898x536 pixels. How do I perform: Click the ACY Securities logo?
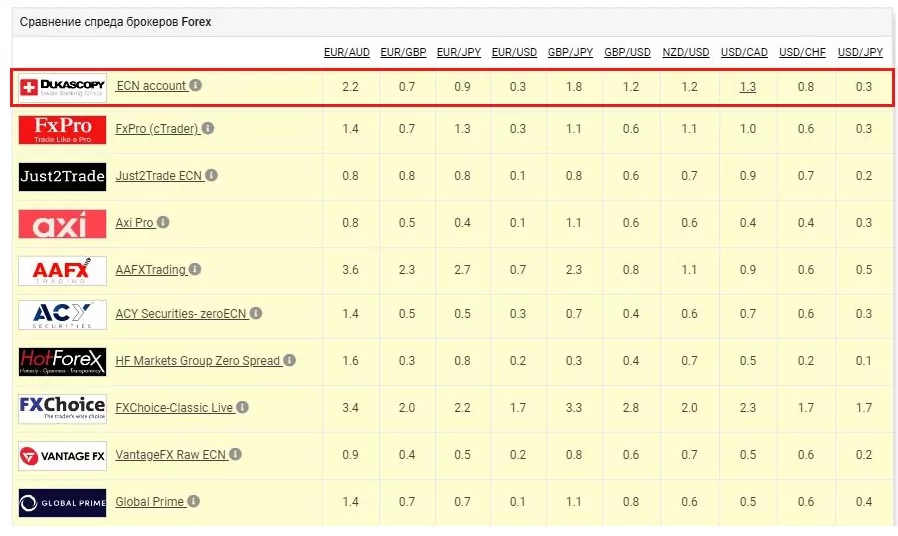62,314
